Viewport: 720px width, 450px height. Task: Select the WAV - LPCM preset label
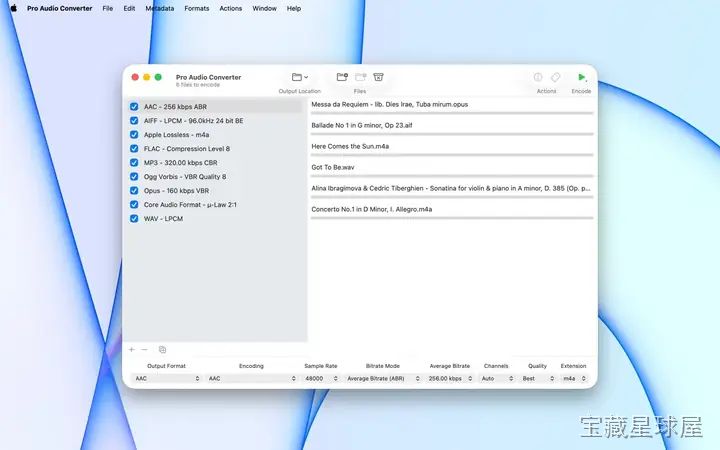click(163, 219)
